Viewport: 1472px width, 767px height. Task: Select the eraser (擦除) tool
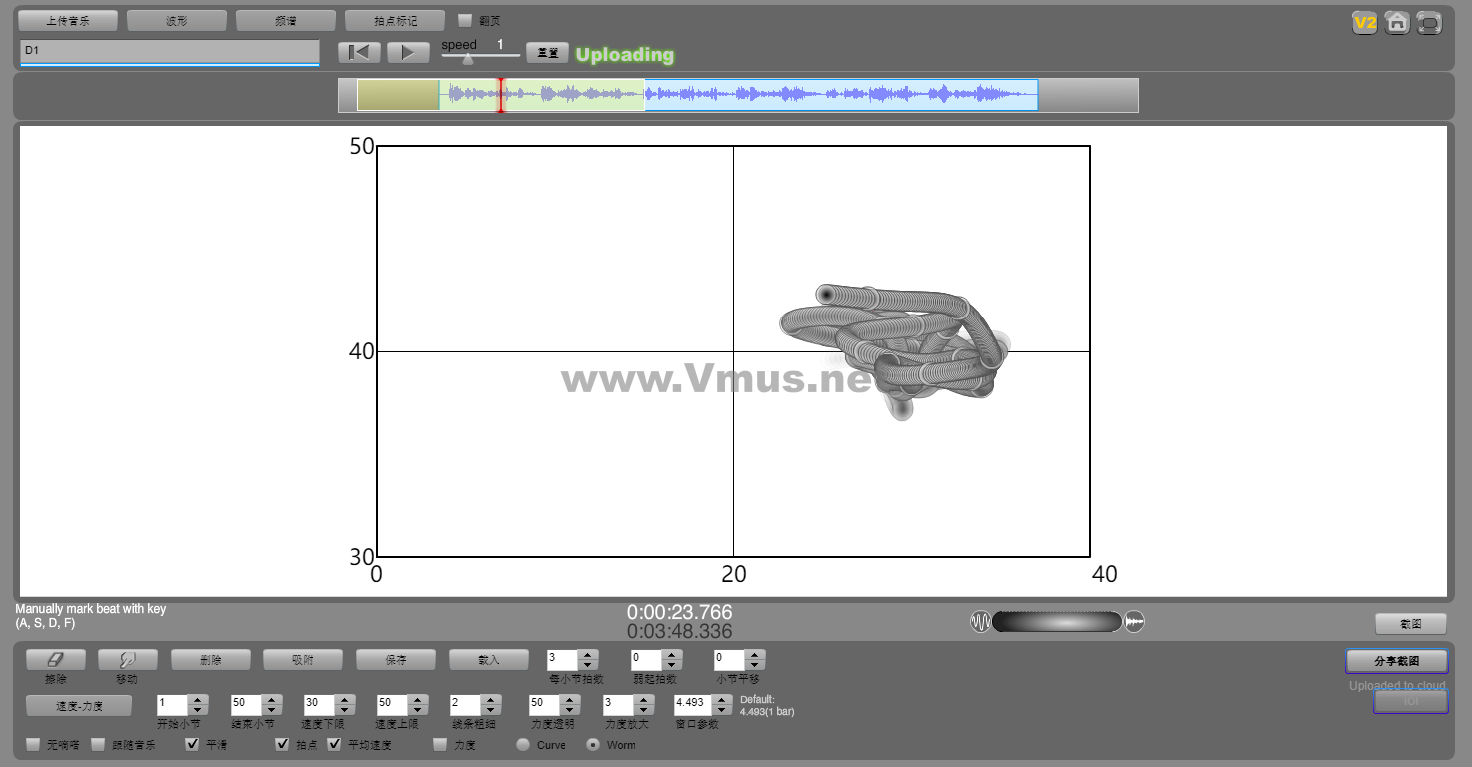tap(56, 660)
